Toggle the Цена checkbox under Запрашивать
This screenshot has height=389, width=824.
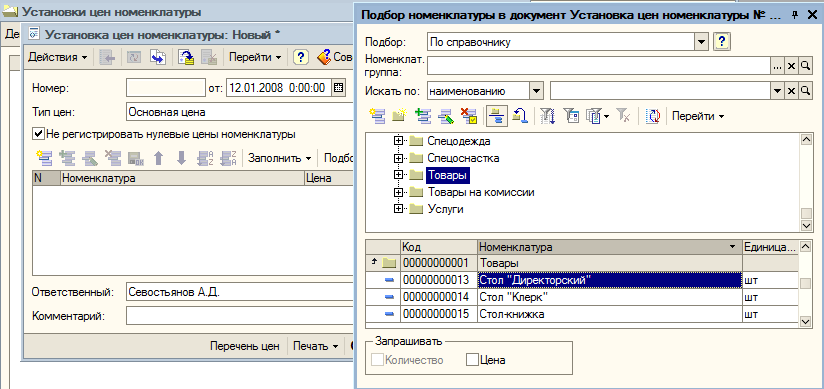click(x=472, y=360)
